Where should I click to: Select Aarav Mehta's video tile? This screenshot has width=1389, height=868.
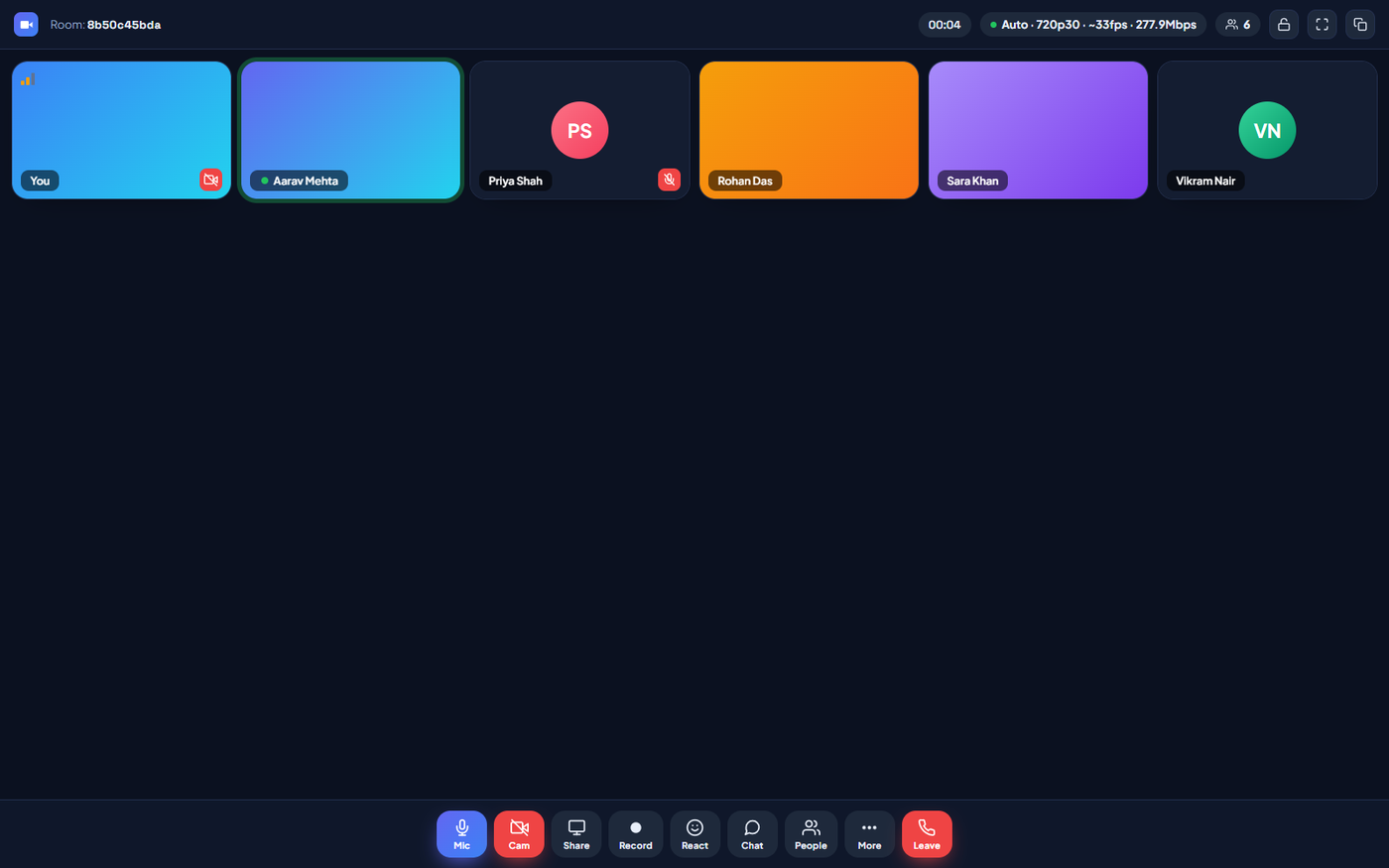[351, 130]
